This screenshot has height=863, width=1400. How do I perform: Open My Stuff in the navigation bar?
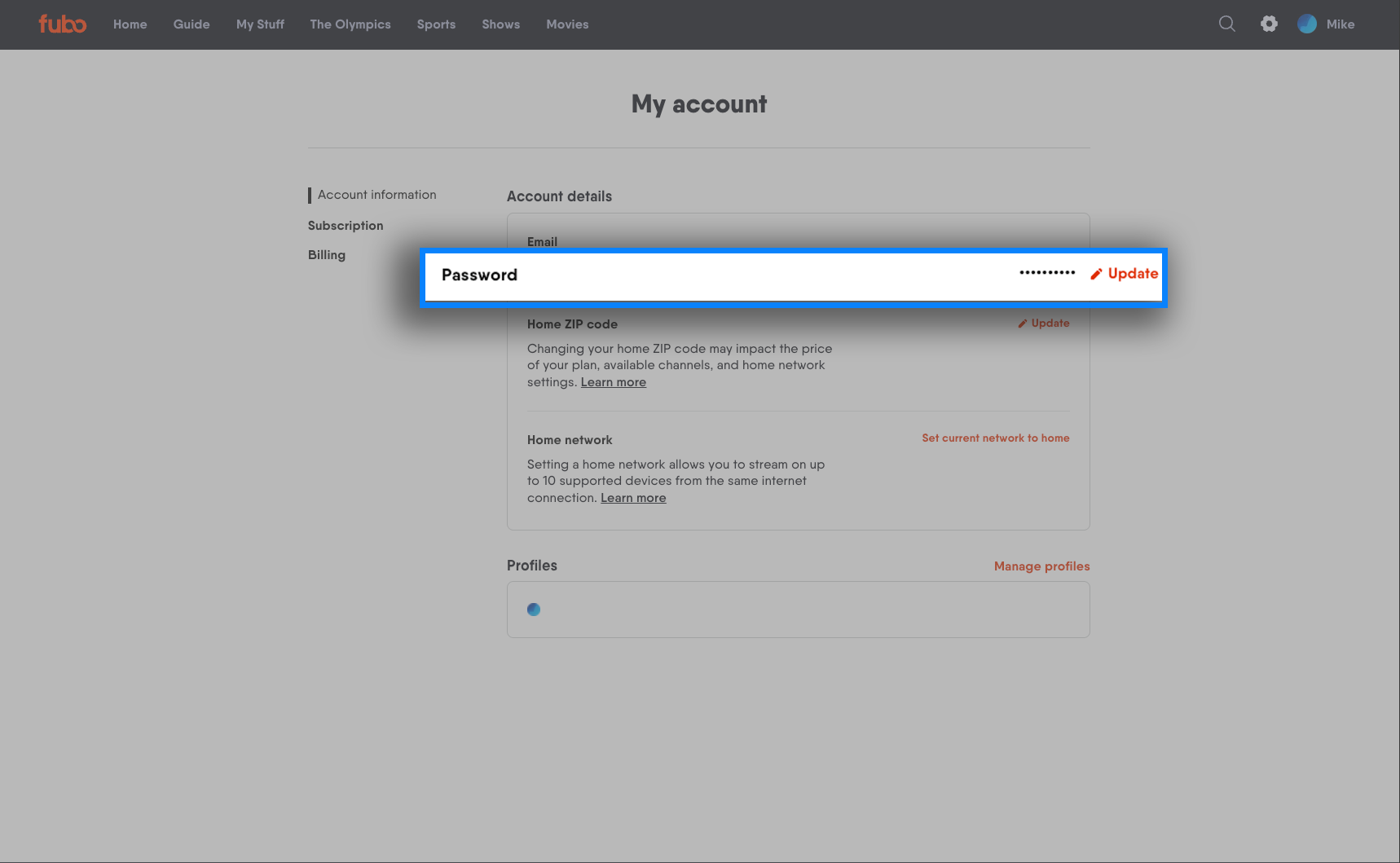(260, 24)
